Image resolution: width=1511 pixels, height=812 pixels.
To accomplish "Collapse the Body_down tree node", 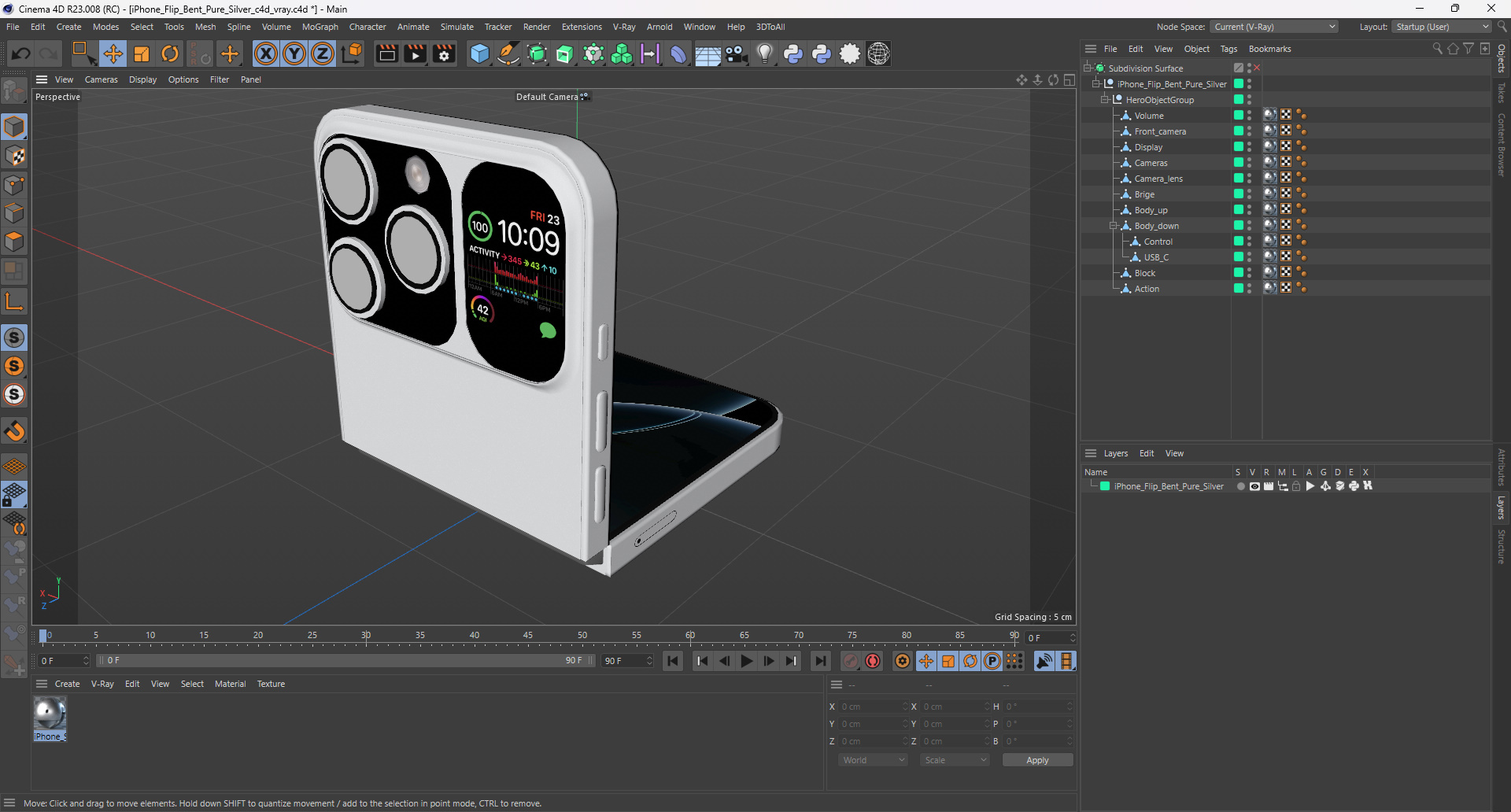I will tap(1114, 226).
